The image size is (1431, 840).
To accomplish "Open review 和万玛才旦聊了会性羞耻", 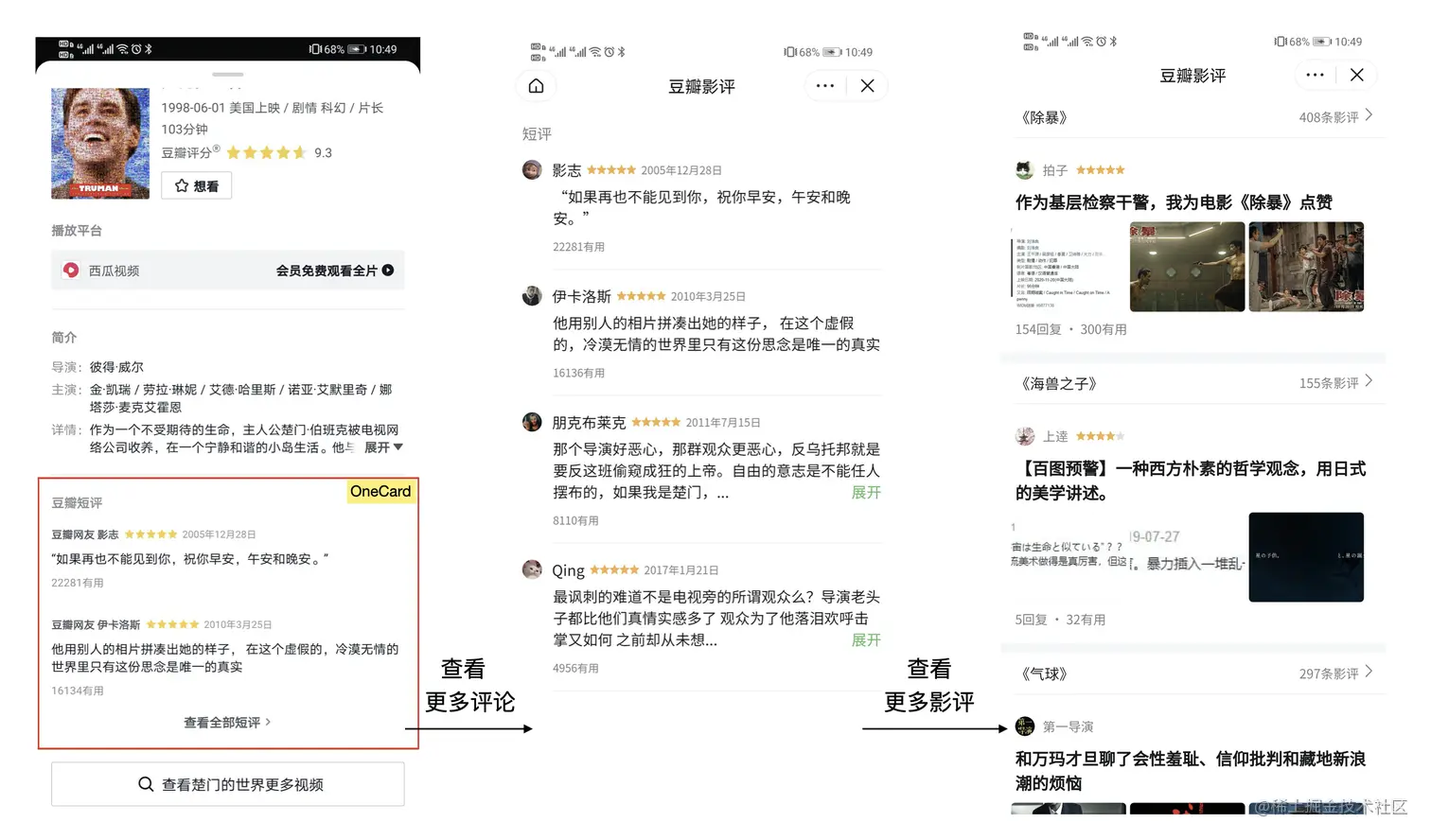I will (x=1191, y=771).
